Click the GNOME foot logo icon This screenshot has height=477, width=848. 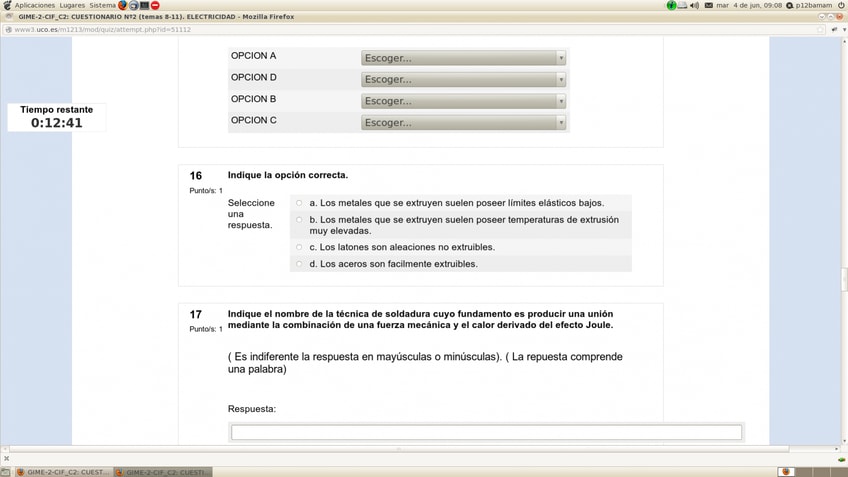6,5
